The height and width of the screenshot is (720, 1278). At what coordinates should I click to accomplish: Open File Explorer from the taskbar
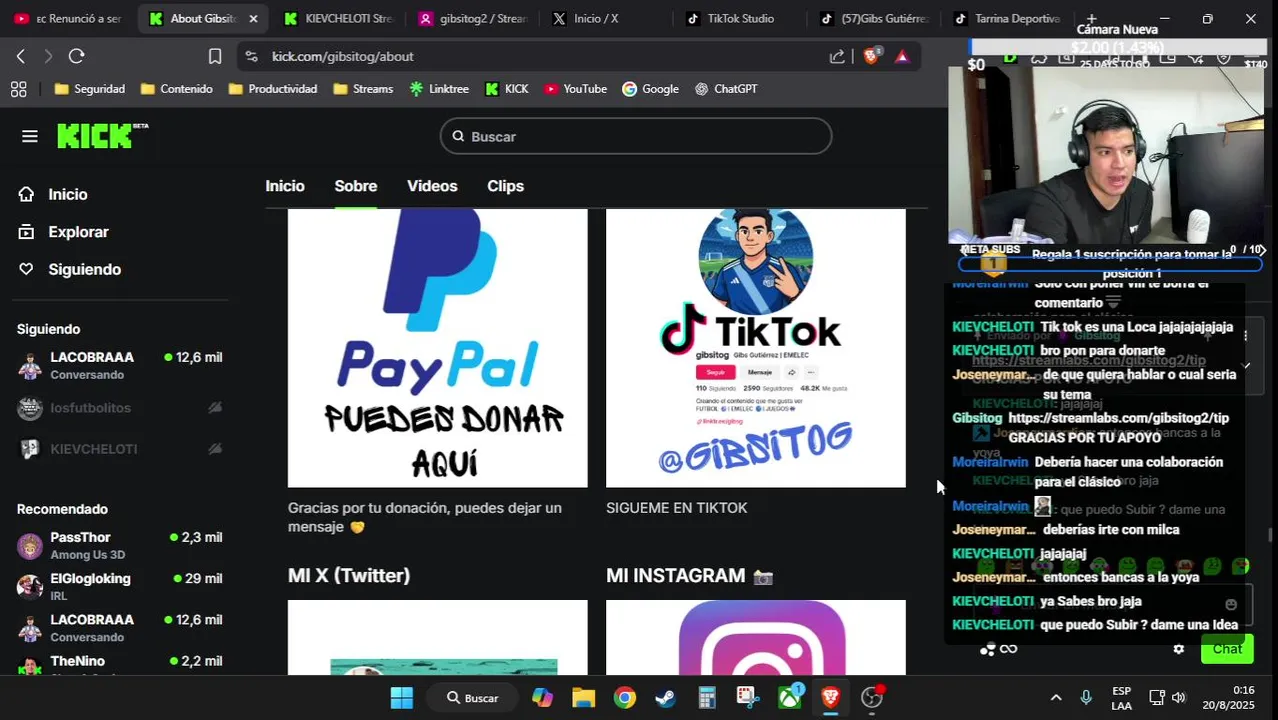pos(583,697)
